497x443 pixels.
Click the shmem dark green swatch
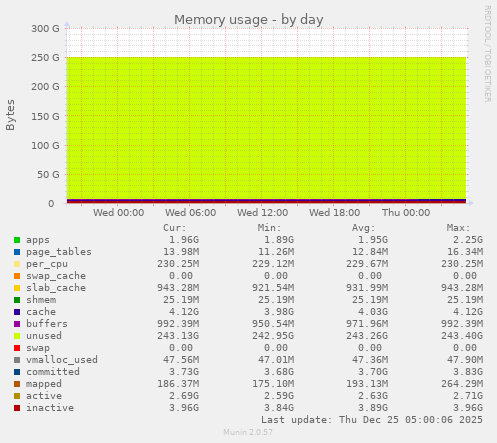17,300
